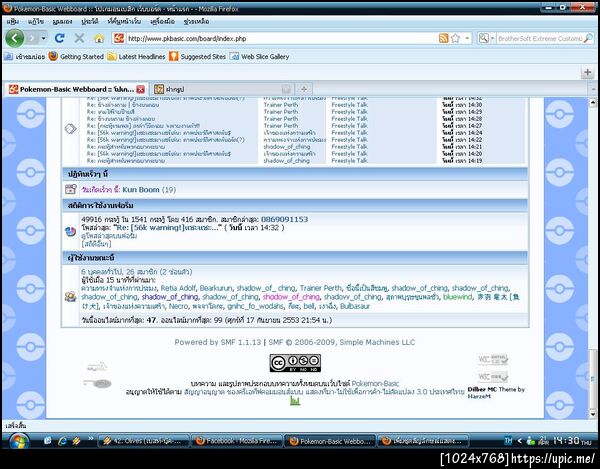The image size is (600, 469).
Task: Subscribe via the RSS feed icon
Action: [443, 38]
